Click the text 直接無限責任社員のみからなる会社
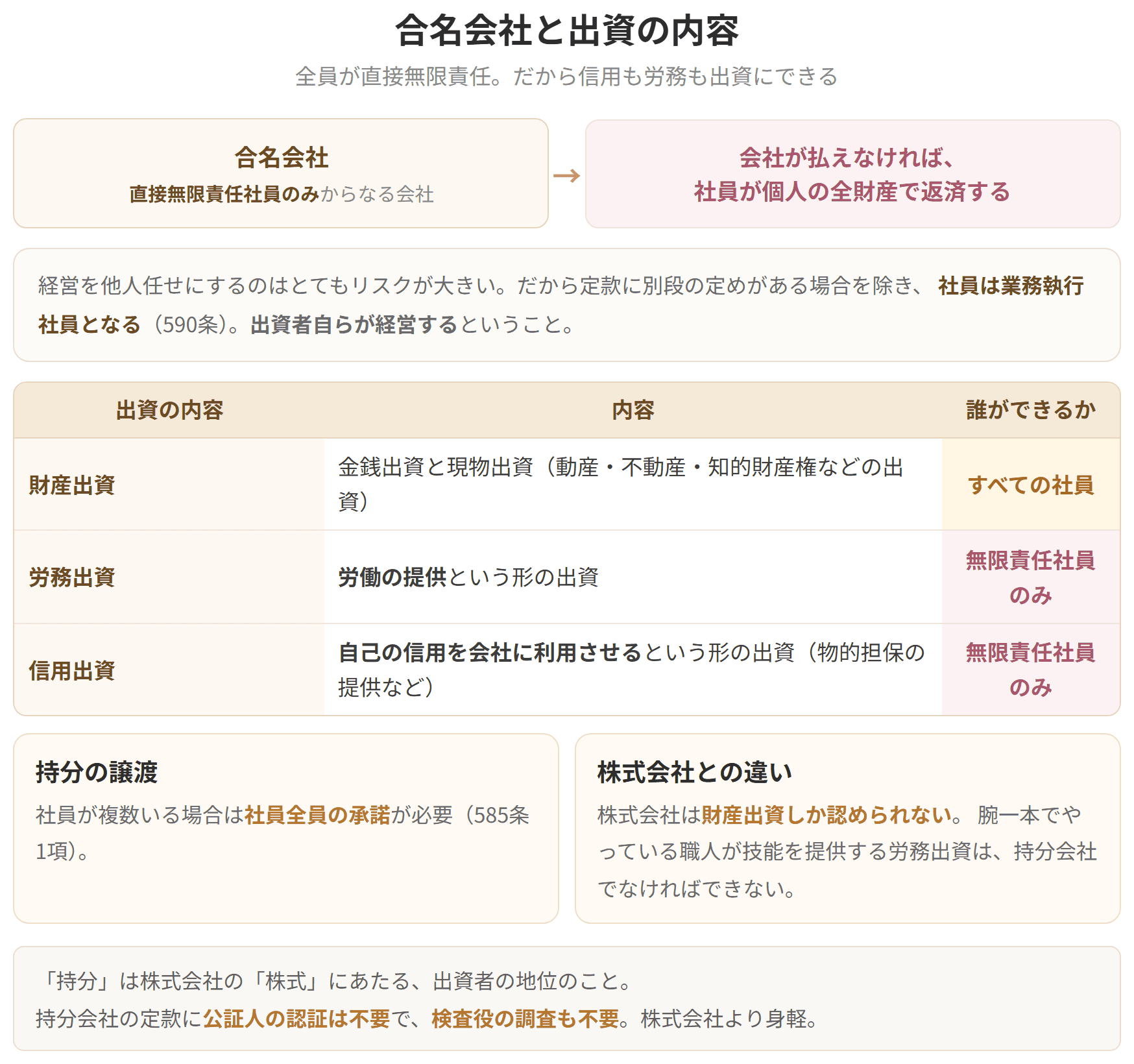 point(282,194)
